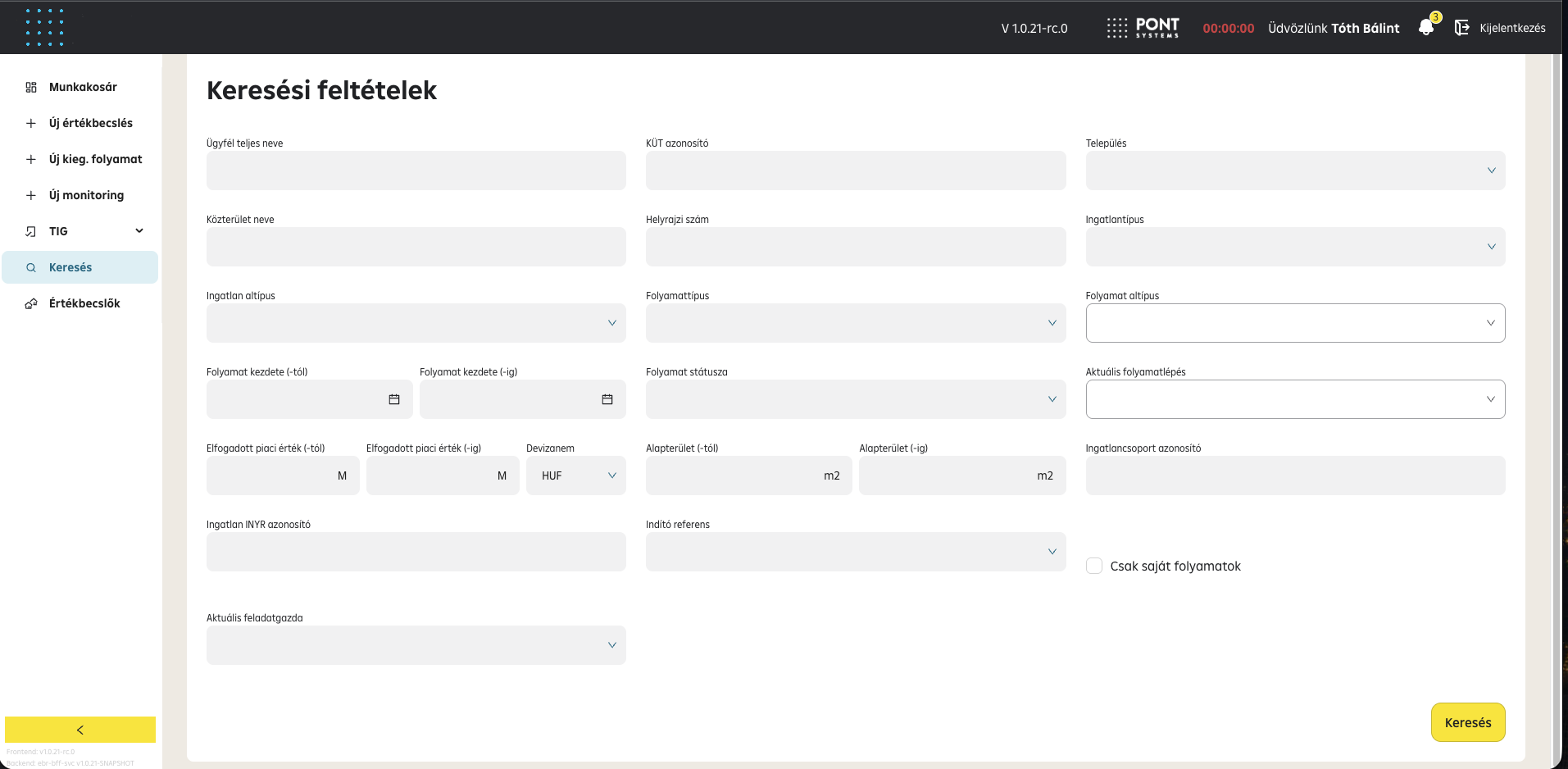Open the Folyamat státusza dropdown
The width and height of the screenshot is (1568, 769).
855,399
